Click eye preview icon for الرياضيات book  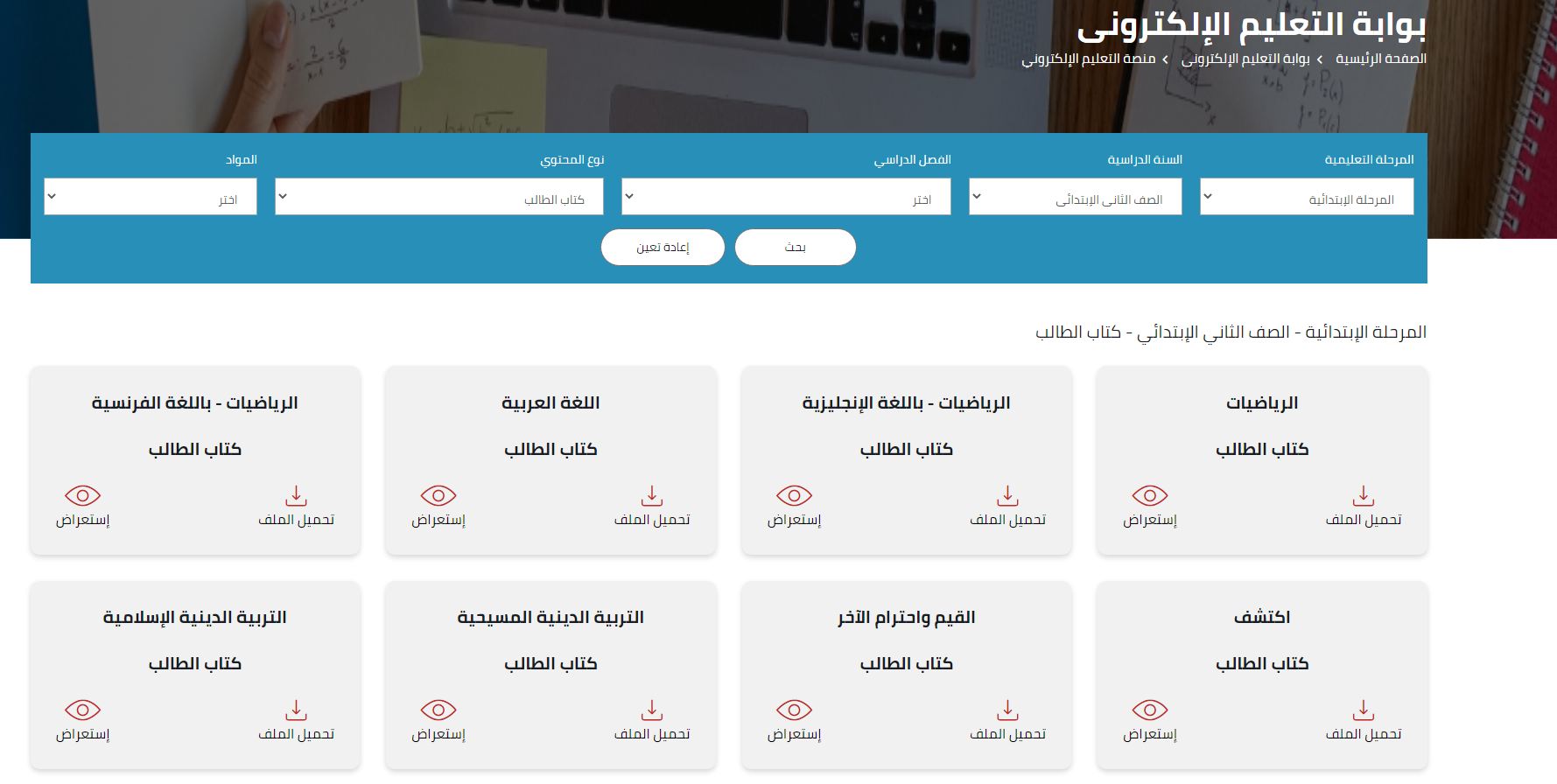coord(1149,496)
